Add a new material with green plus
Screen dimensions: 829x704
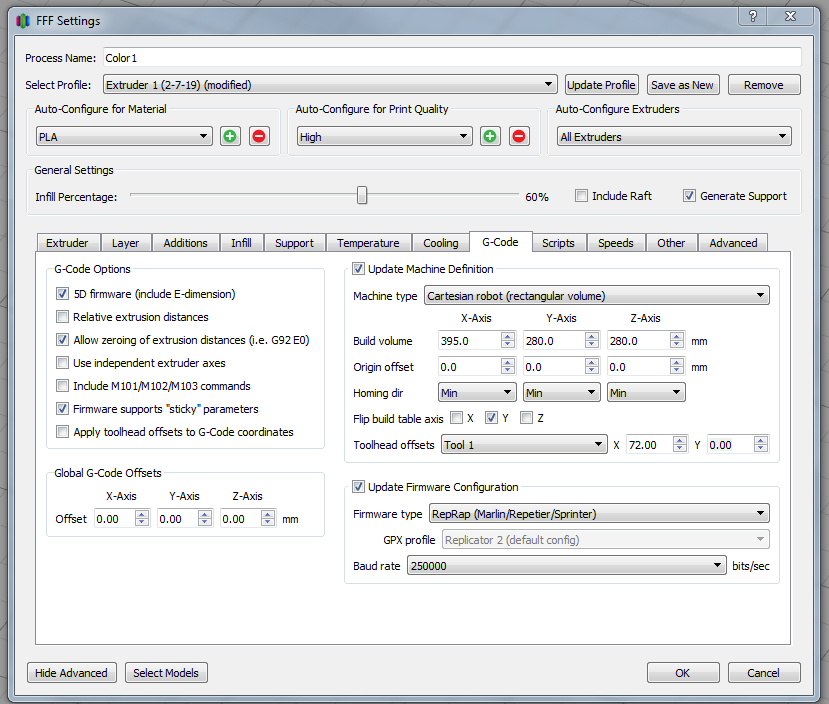[230, 136]
